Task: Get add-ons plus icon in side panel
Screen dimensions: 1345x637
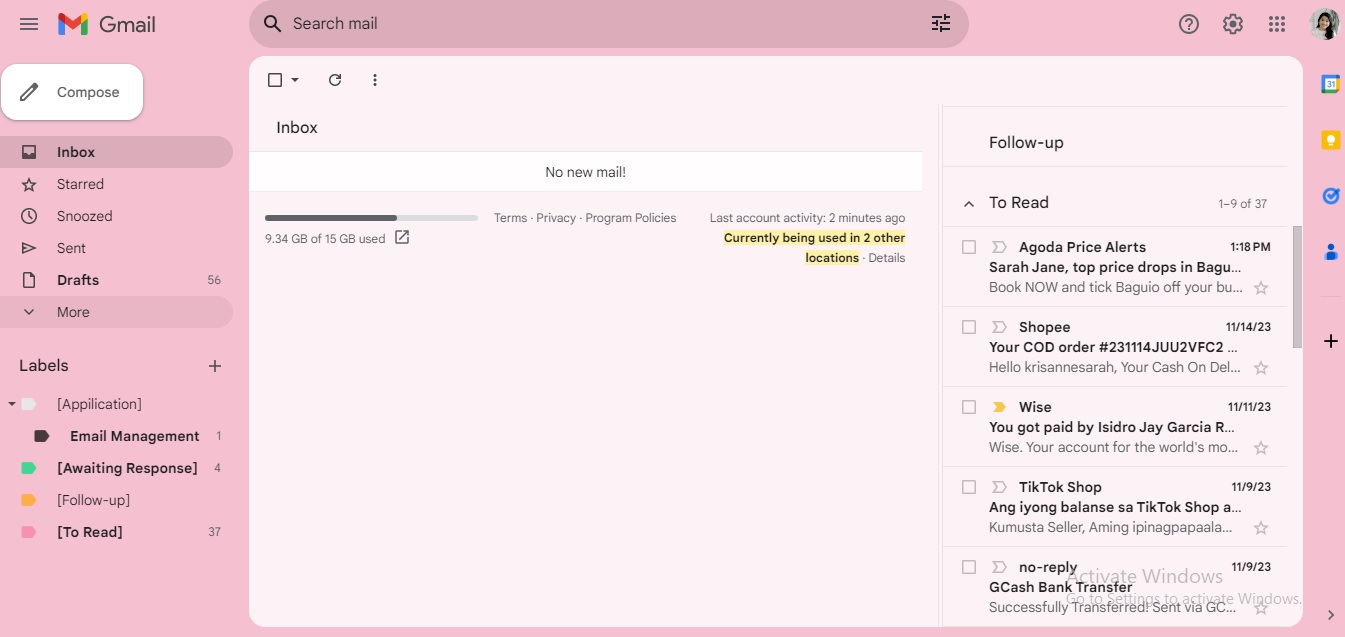Action: 1330,341
